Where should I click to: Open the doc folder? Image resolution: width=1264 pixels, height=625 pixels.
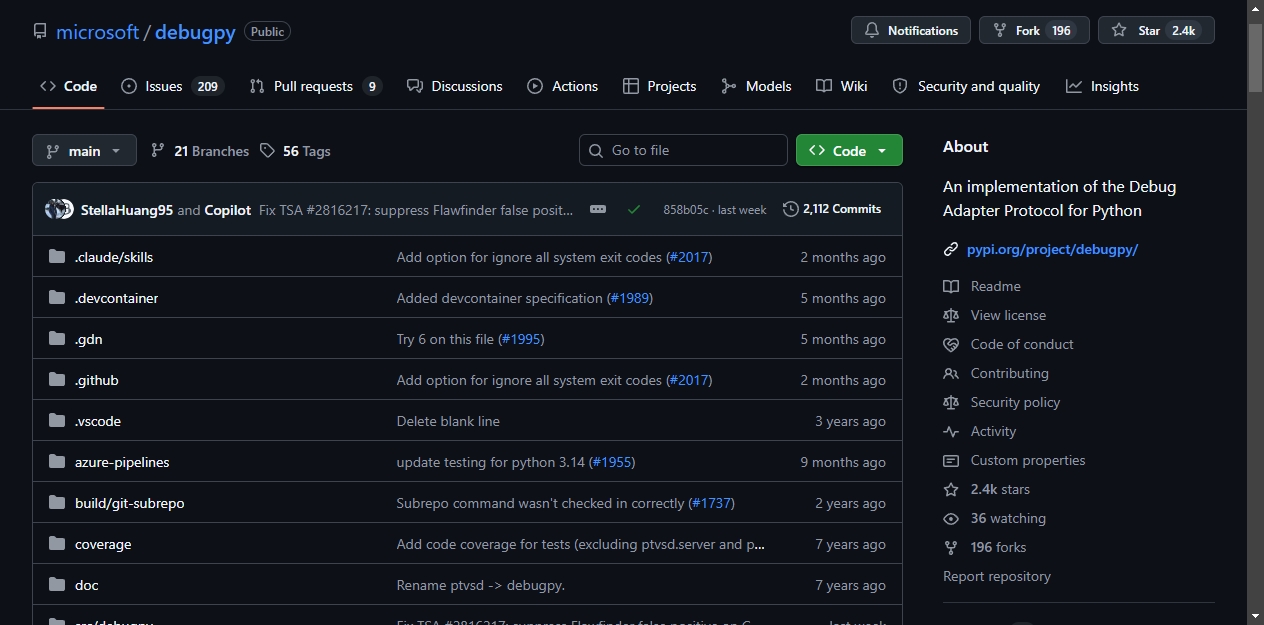87,585
